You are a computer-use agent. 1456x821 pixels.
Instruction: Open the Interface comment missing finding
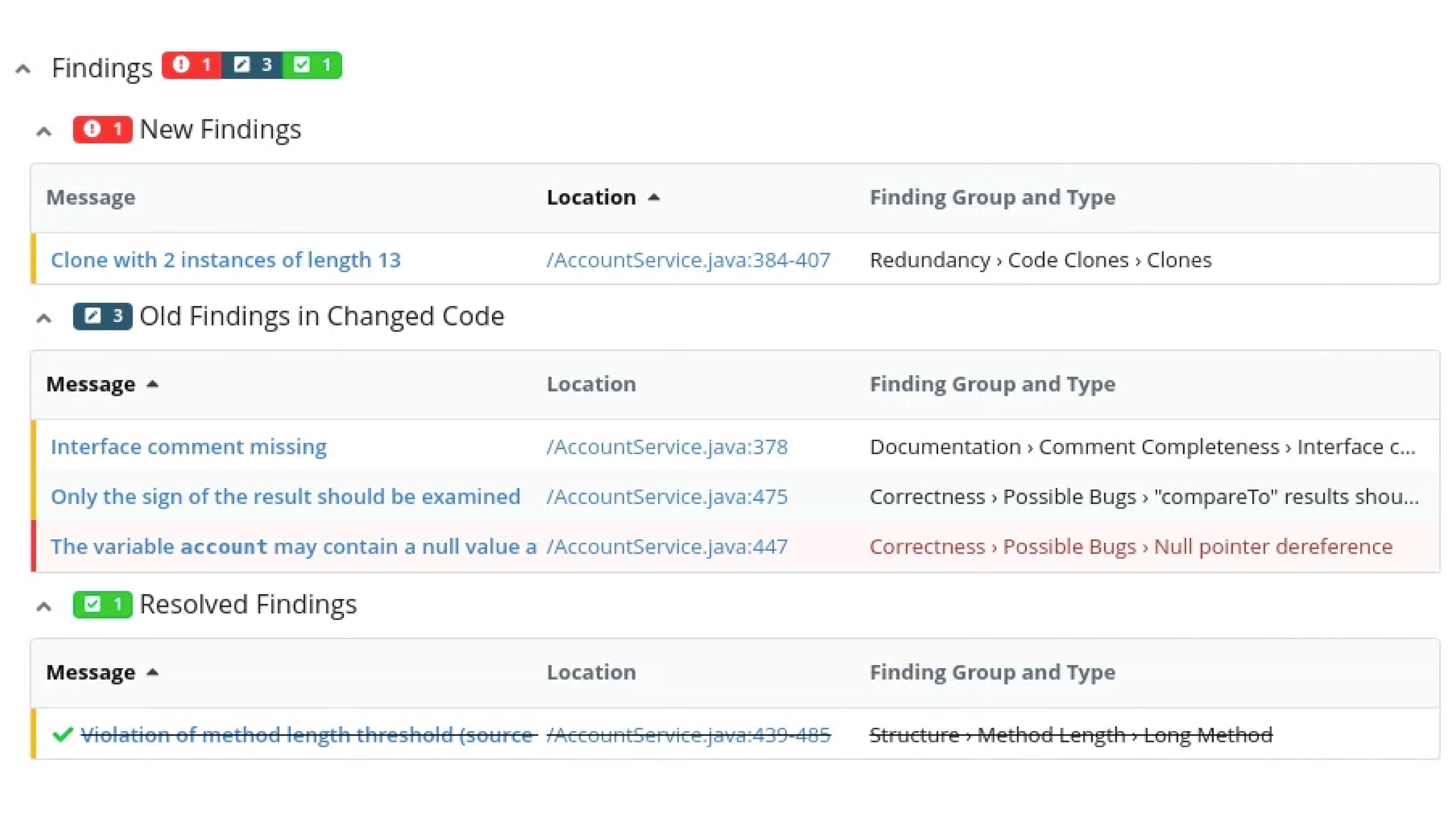coord(189,446)
